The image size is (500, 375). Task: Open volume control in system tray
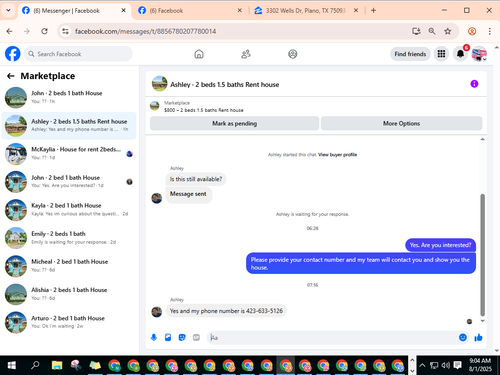tap(446, 365)
